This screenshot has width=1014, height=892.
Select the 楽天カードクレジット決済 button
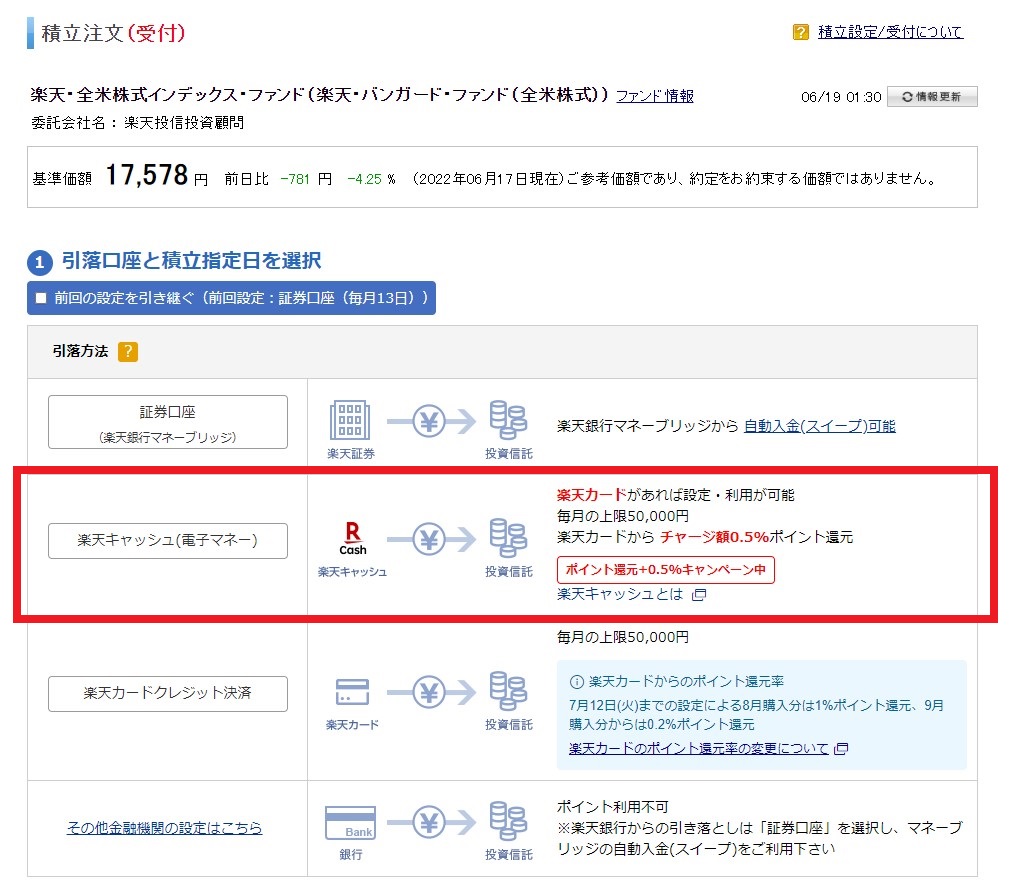point(167,693)
